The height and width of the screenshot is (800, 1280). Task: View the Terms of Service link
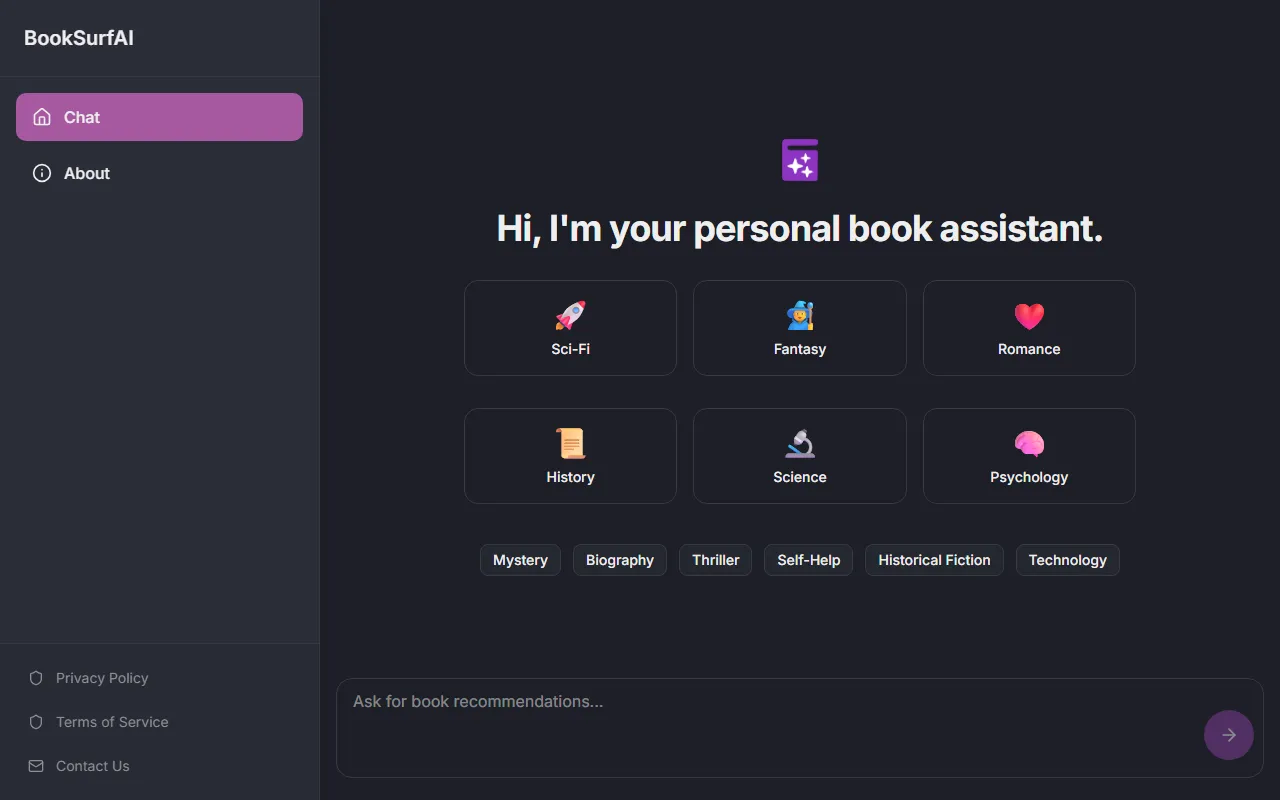pyautogui.click(x=111, y=722)
